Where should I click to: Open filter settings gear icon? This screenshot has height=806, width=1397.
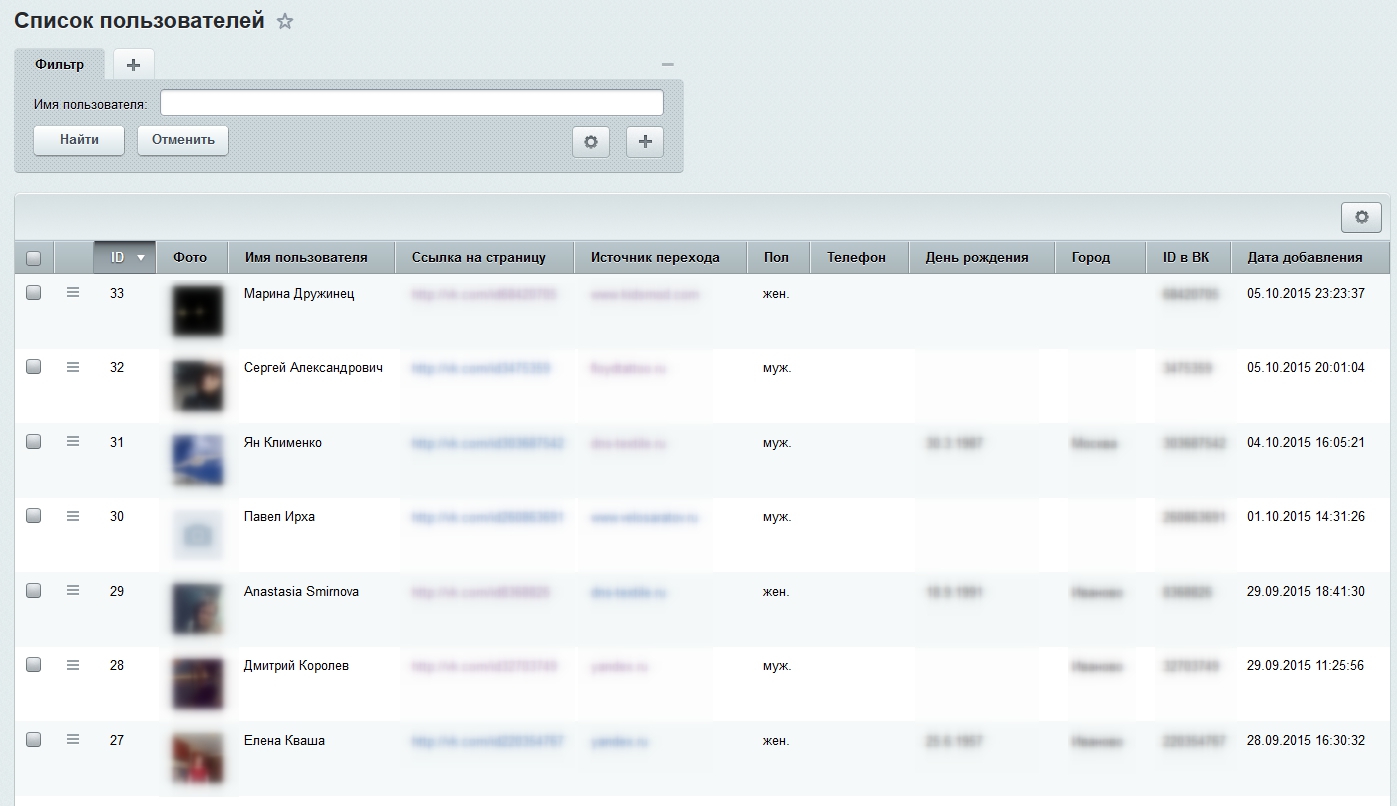[590, 142]
